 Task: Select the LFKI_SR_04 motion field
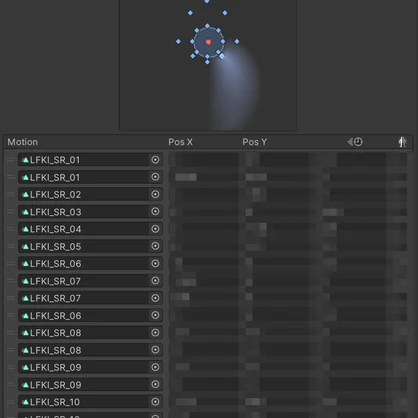90,229
